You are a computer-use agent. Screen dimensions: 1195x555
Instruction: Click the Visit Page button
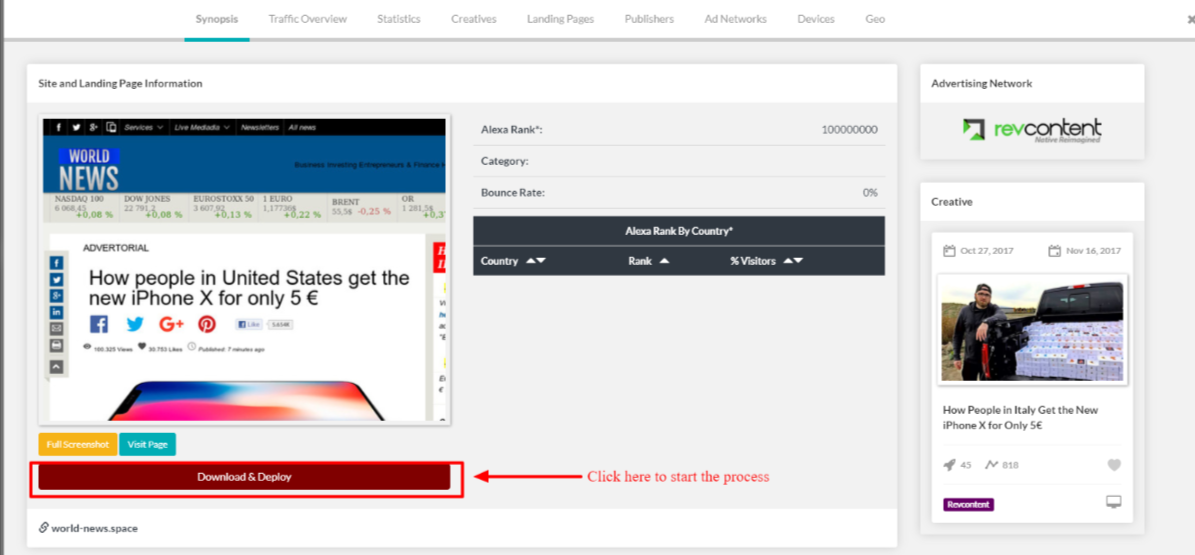[x=148, y=444]
